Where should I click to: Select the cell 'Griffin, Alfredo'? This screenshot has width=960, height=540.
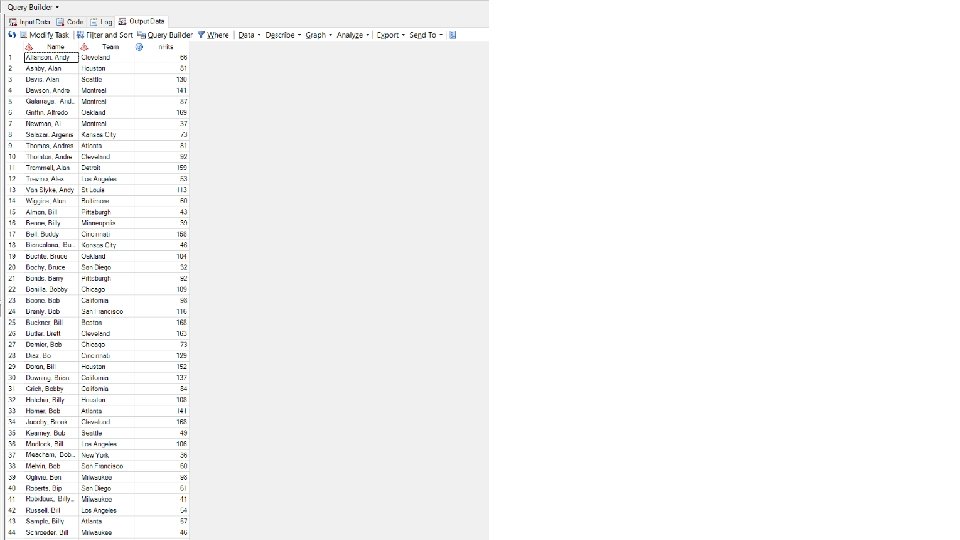tap(51, 113)
